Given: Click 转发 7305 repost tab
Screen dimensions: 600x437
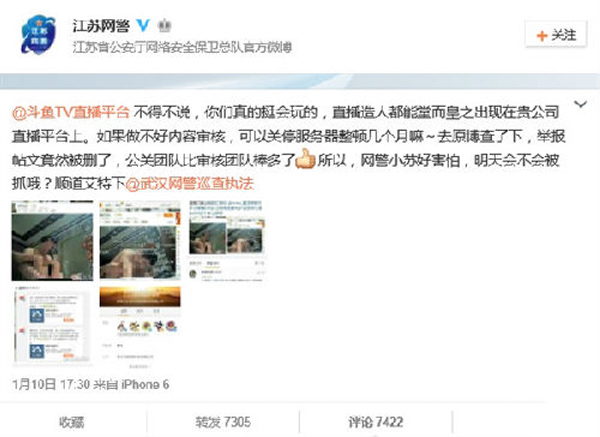Looking at the screenshot, I should (223, 422).
